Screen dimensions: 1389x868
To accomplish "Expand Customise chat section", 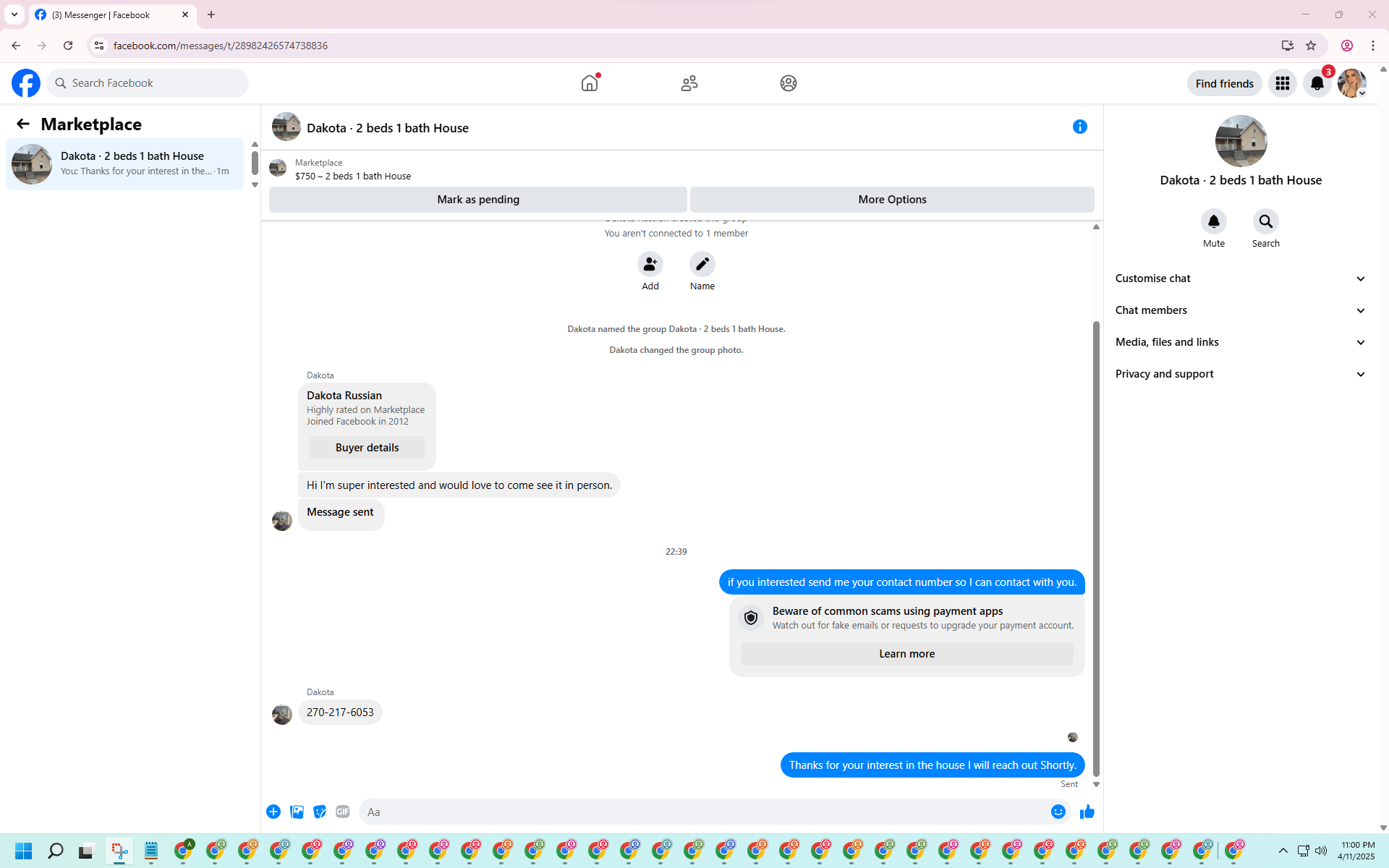I will [x=1241, y=278].
